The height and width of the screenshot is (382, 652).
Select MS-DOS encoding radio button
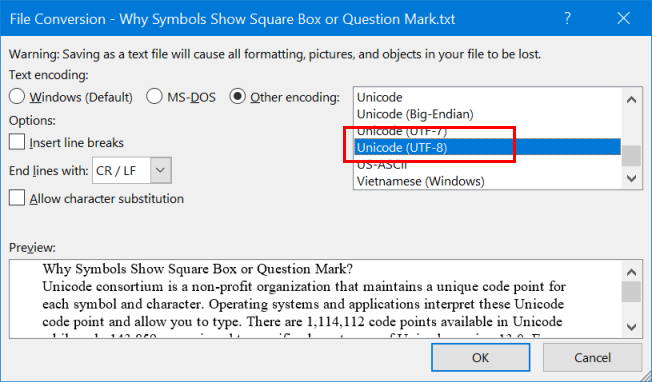point(154,96)
